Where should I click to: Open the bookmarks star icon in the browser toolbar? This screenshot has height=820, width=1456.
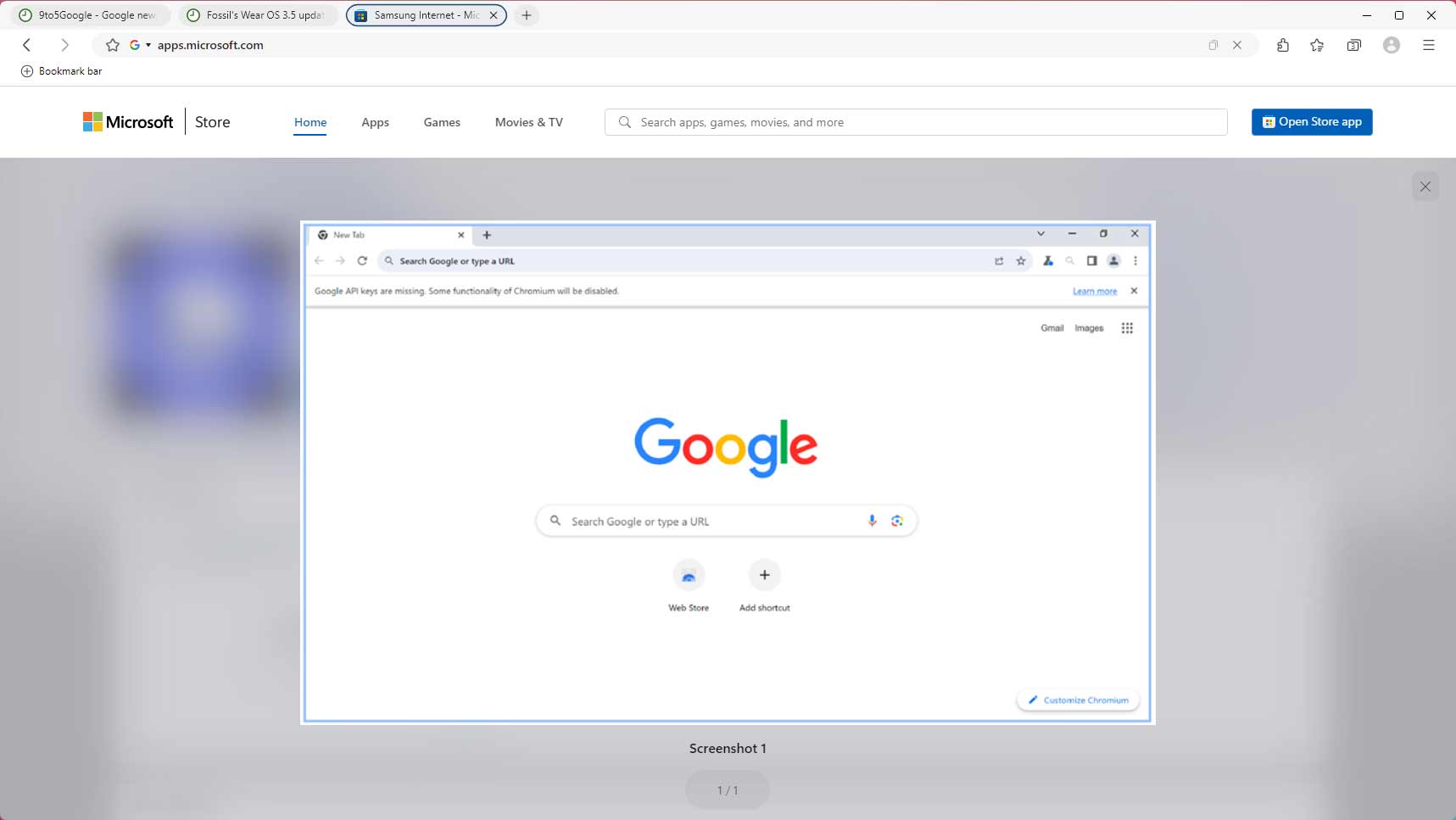[1317, 45]
